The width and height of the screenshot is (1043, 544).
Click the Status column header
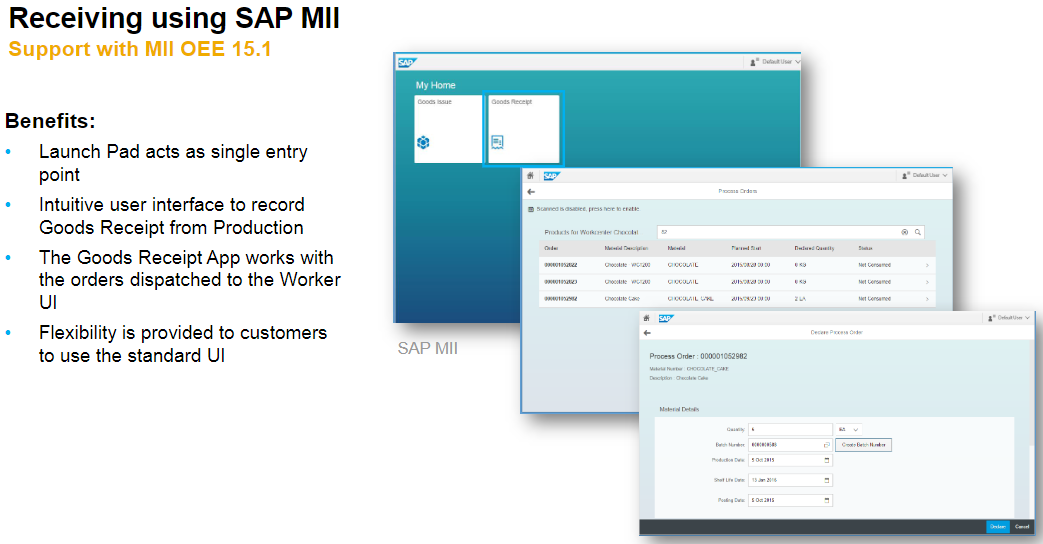coord(865,248)
